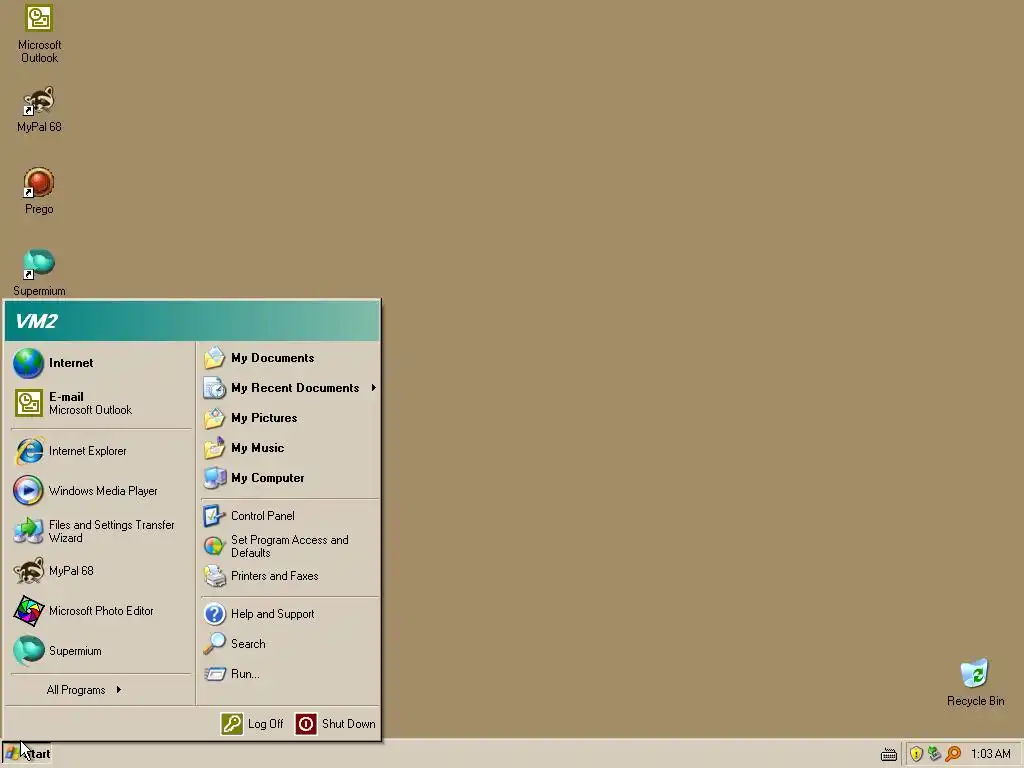This screenshot has width=1024, height=768.
Task: Select the Supermium desktop icon
Action: 39,272
